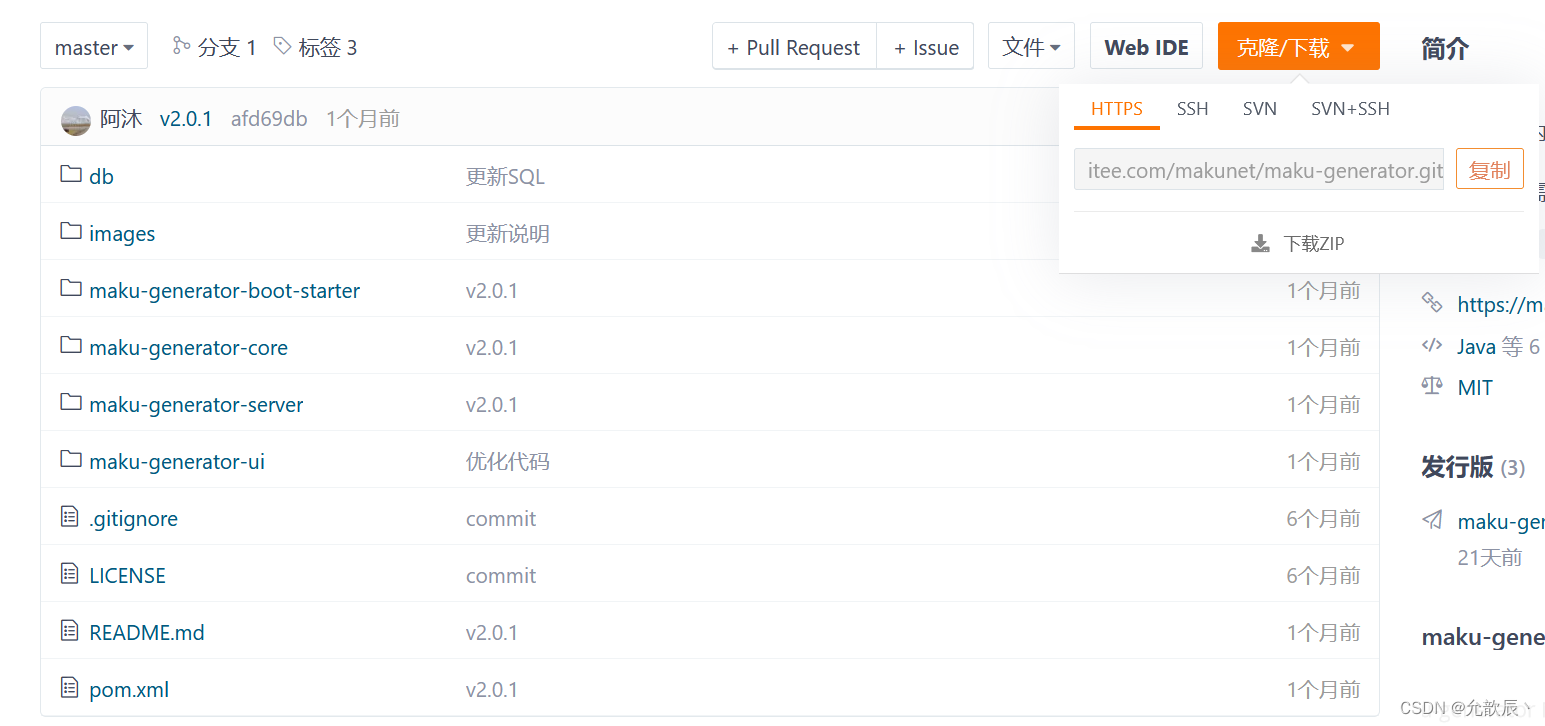Open the master branch selector
The width and height of the screenshot is (1545, 726).
(x=93, y=46)
